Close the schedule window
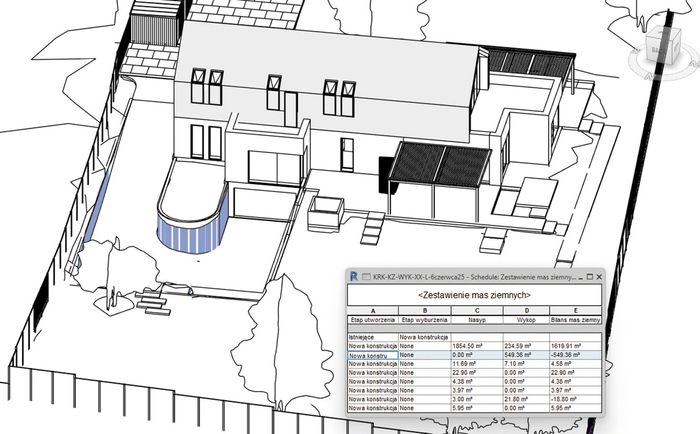The width and height of the screenshot is (700, 434). pyautogui.click(x=599, y=277)
